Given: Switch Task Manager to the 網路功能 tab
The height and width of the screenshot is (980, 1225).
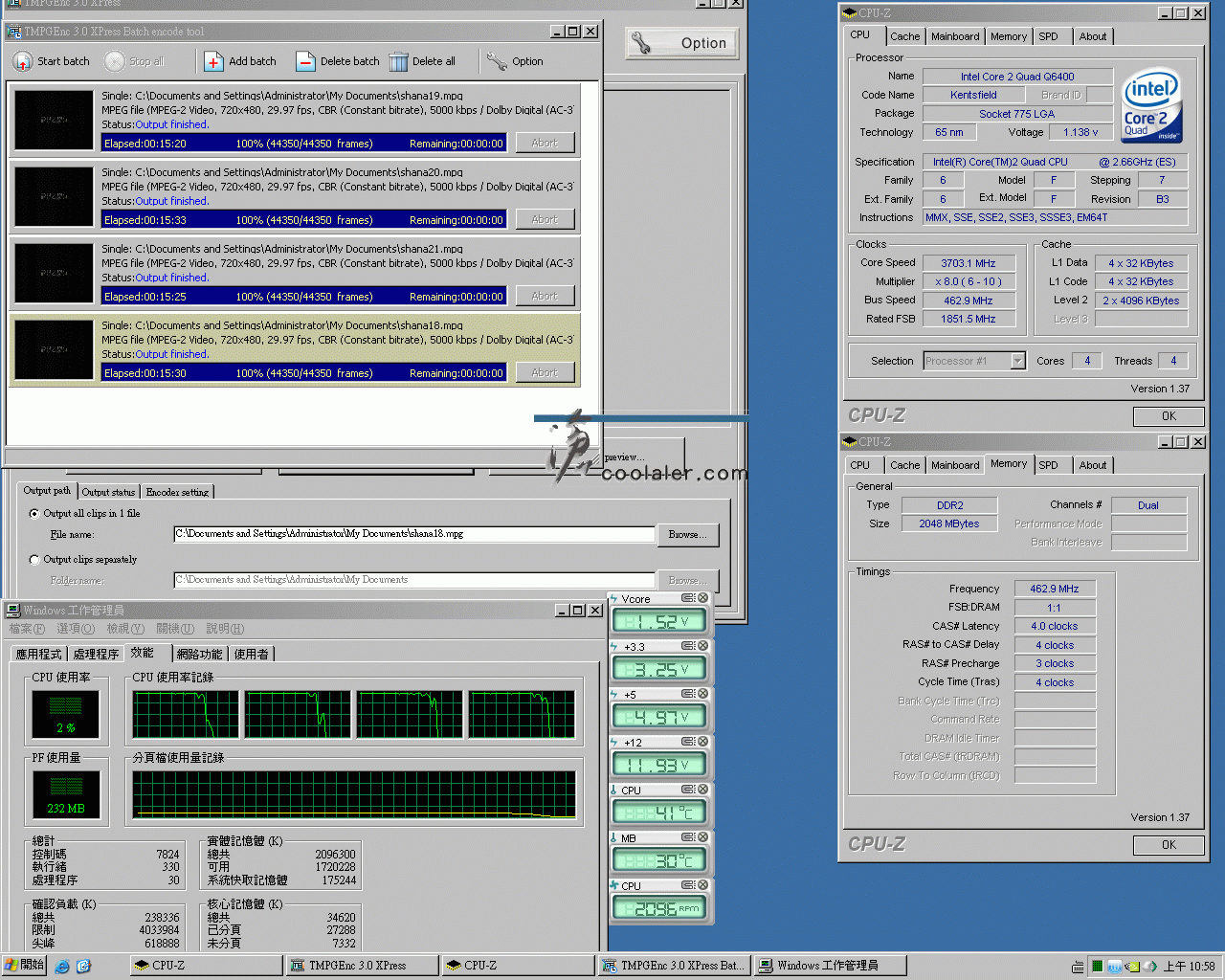Looking at the screenshot, I should click(198, 654).
